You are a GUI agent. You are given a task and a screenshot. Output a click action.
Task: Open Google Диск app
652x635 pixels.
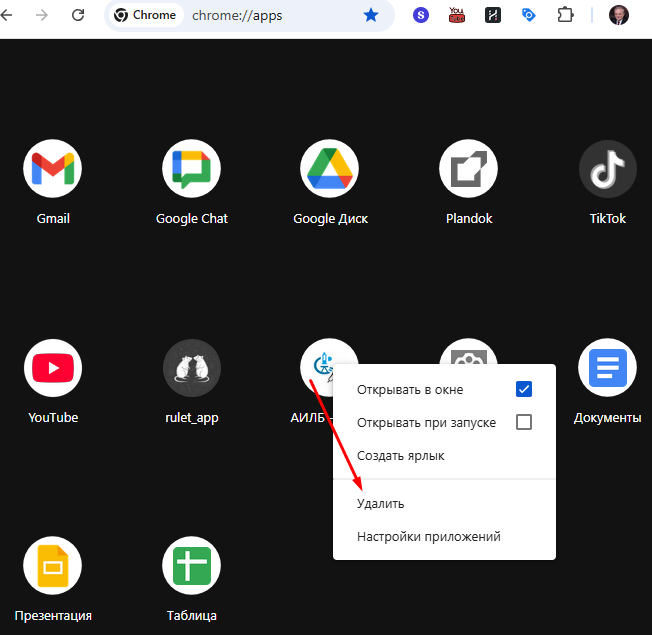(x=330, y=170)
